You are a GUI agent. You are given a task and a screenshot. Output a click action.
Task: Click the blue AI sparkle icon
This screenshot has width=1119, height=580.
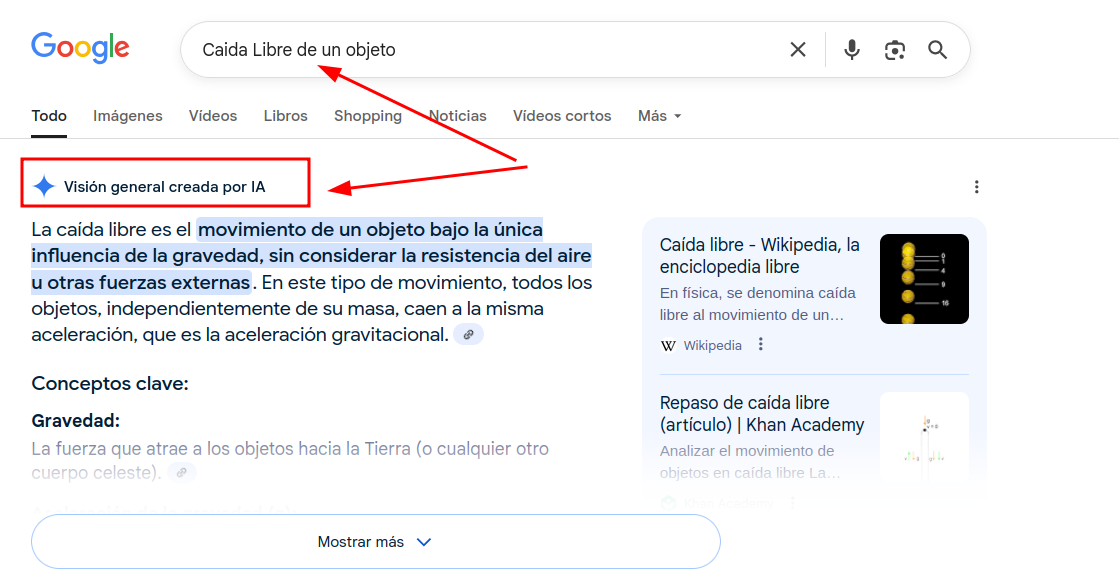(44, 186)
